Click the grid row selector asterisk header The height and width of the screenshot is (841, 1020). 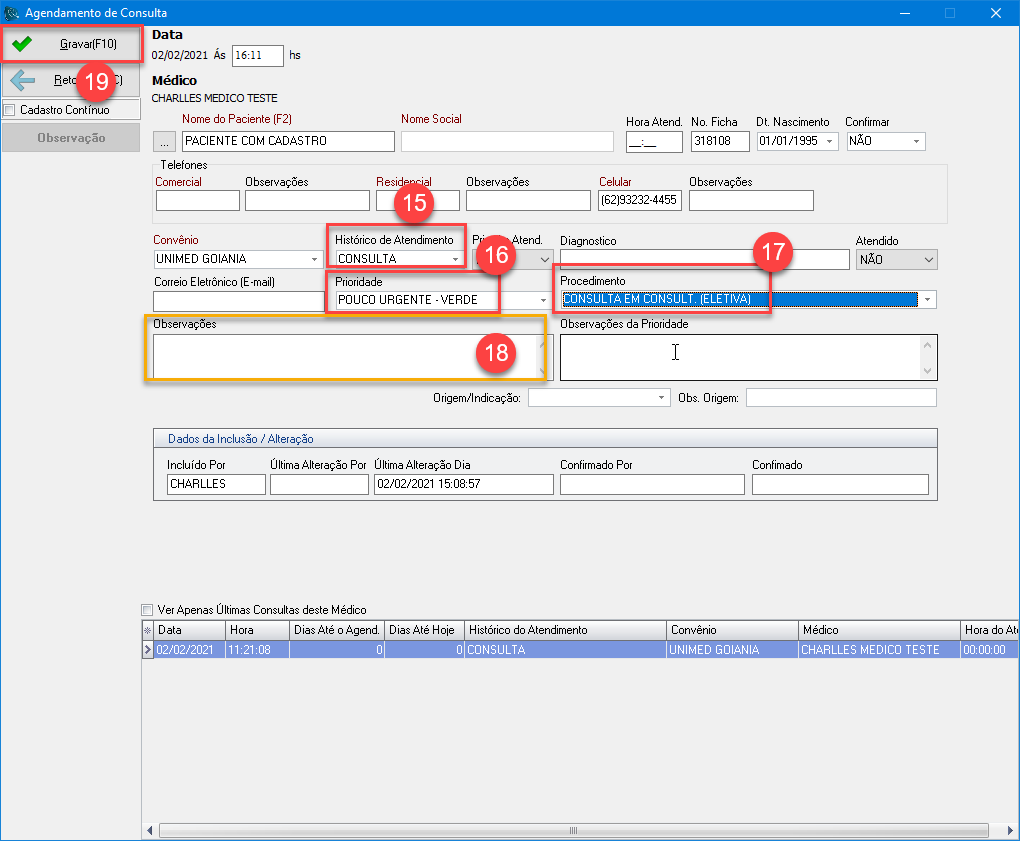pyautogui.click(x=148, y=630)
